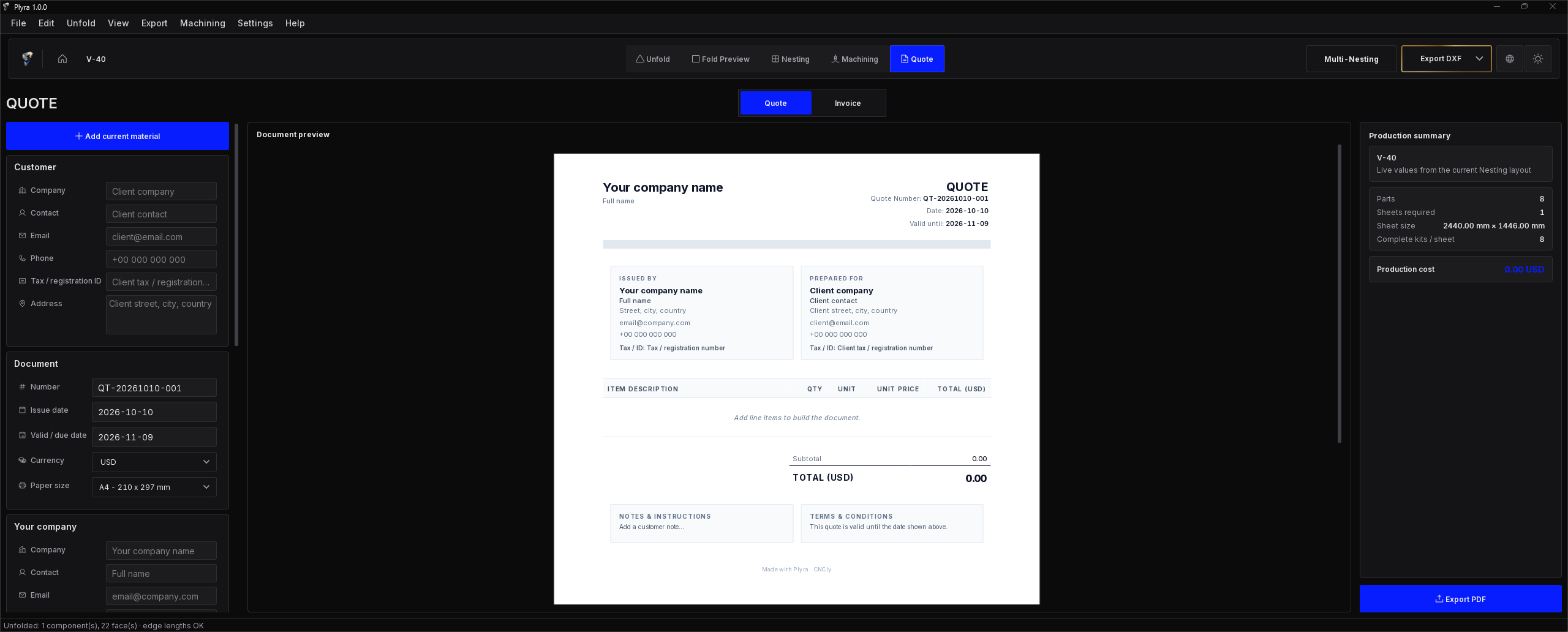Click the Client company input field
The width and height of the screenshot is (1568, 632).
click(x=161, y=191)
